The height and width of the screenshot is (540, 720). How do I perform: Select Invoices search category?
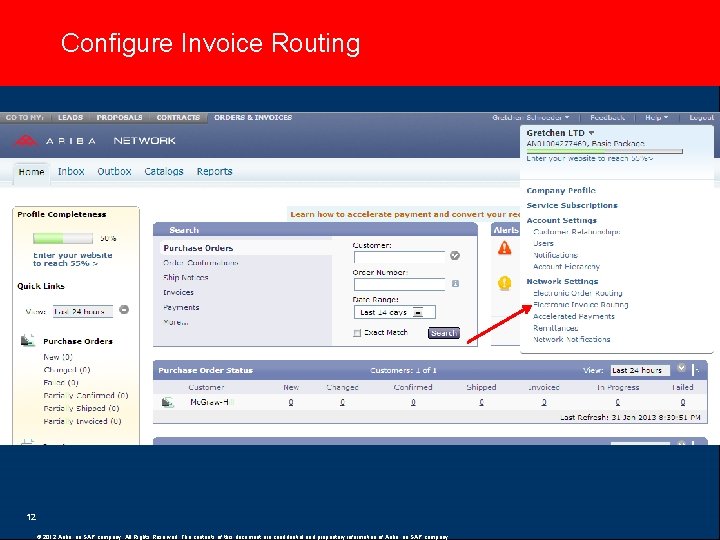178,292
